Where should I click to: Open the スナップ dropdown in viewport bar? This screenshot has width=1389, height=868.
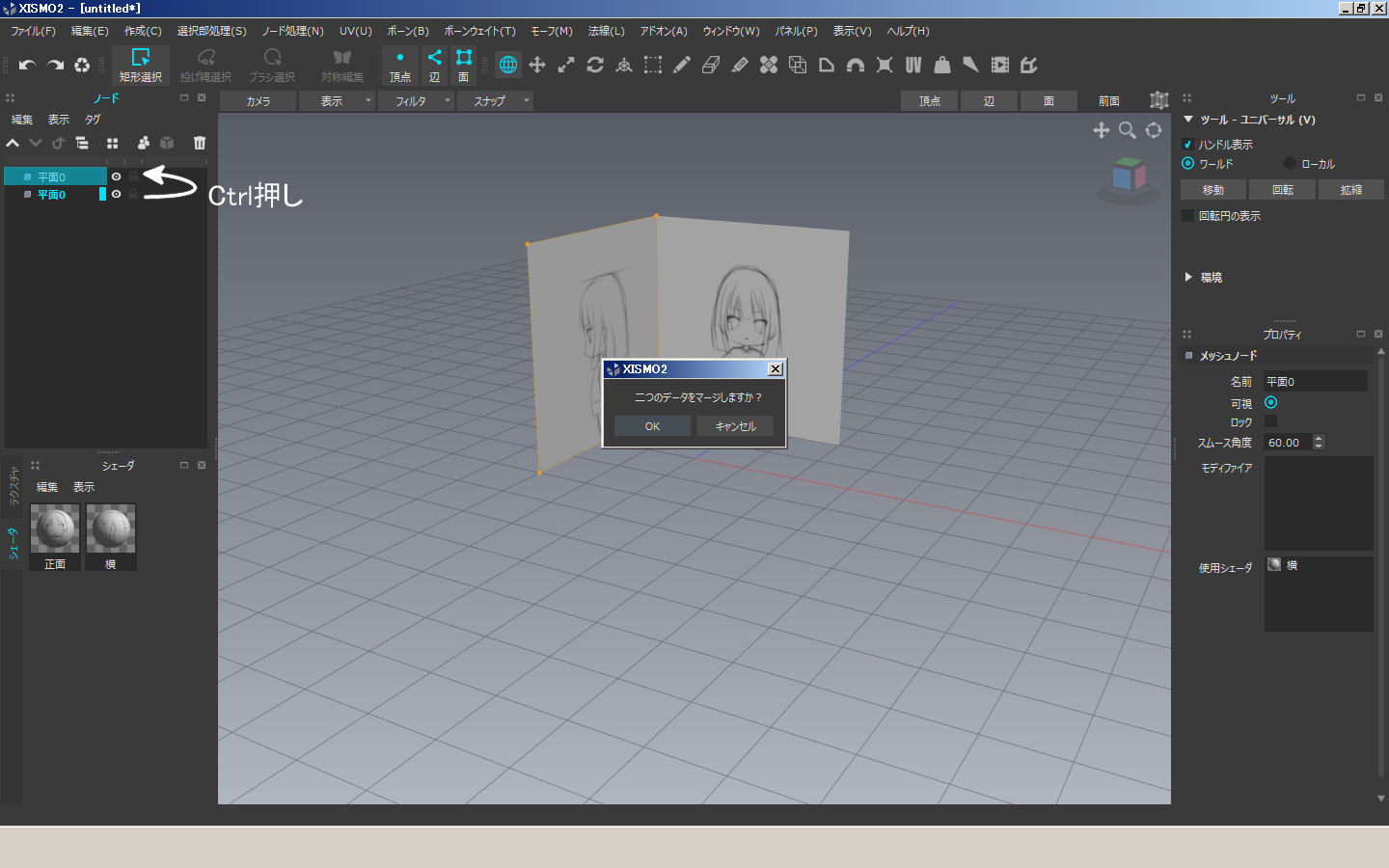[x=495, y=100]
